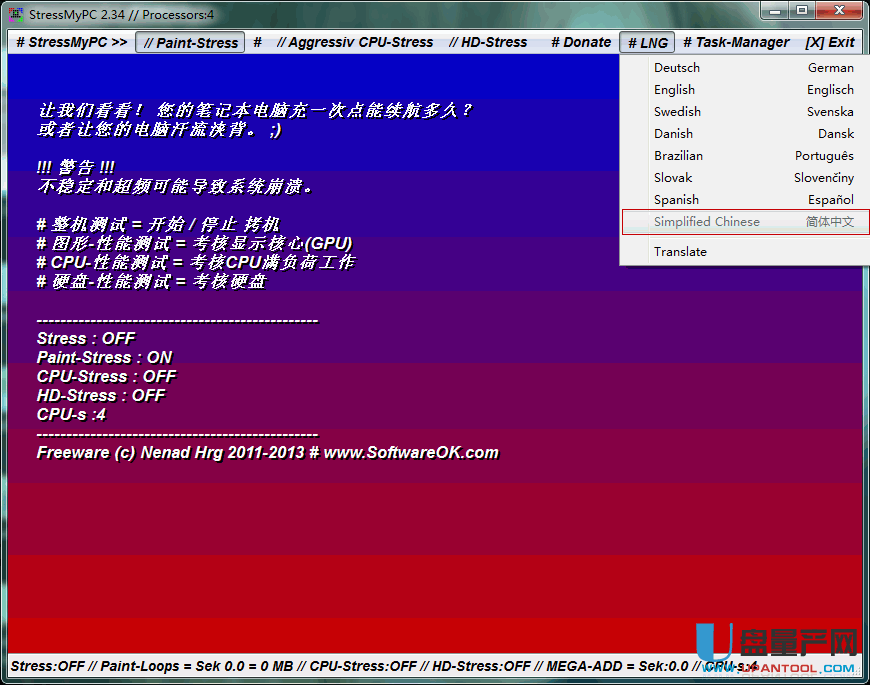The image size is (870, 685).
Task: Select the Danish language entry
Action: [673, 134]
